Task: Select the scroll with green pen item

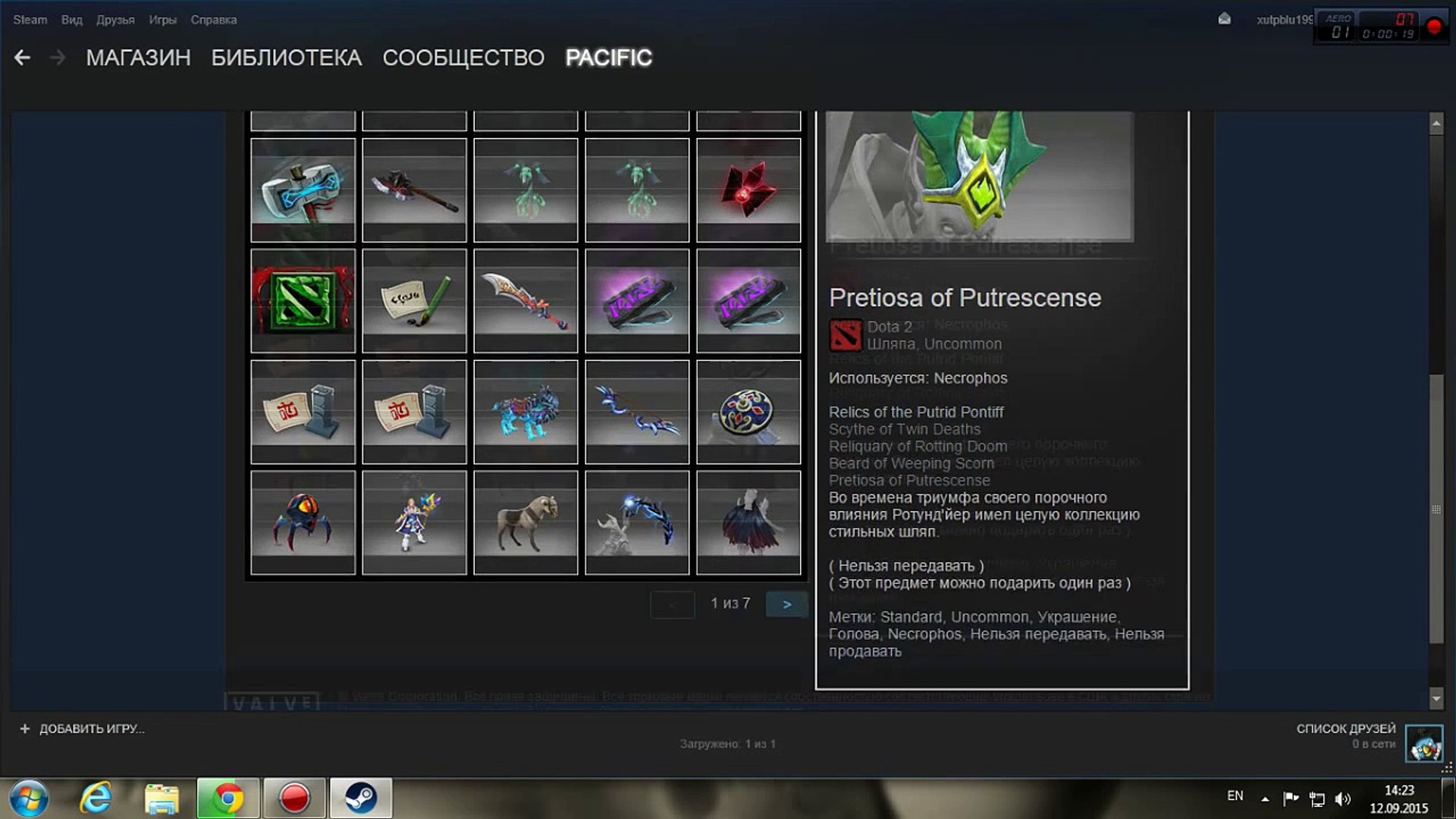Action: click(x=414, y=301)
